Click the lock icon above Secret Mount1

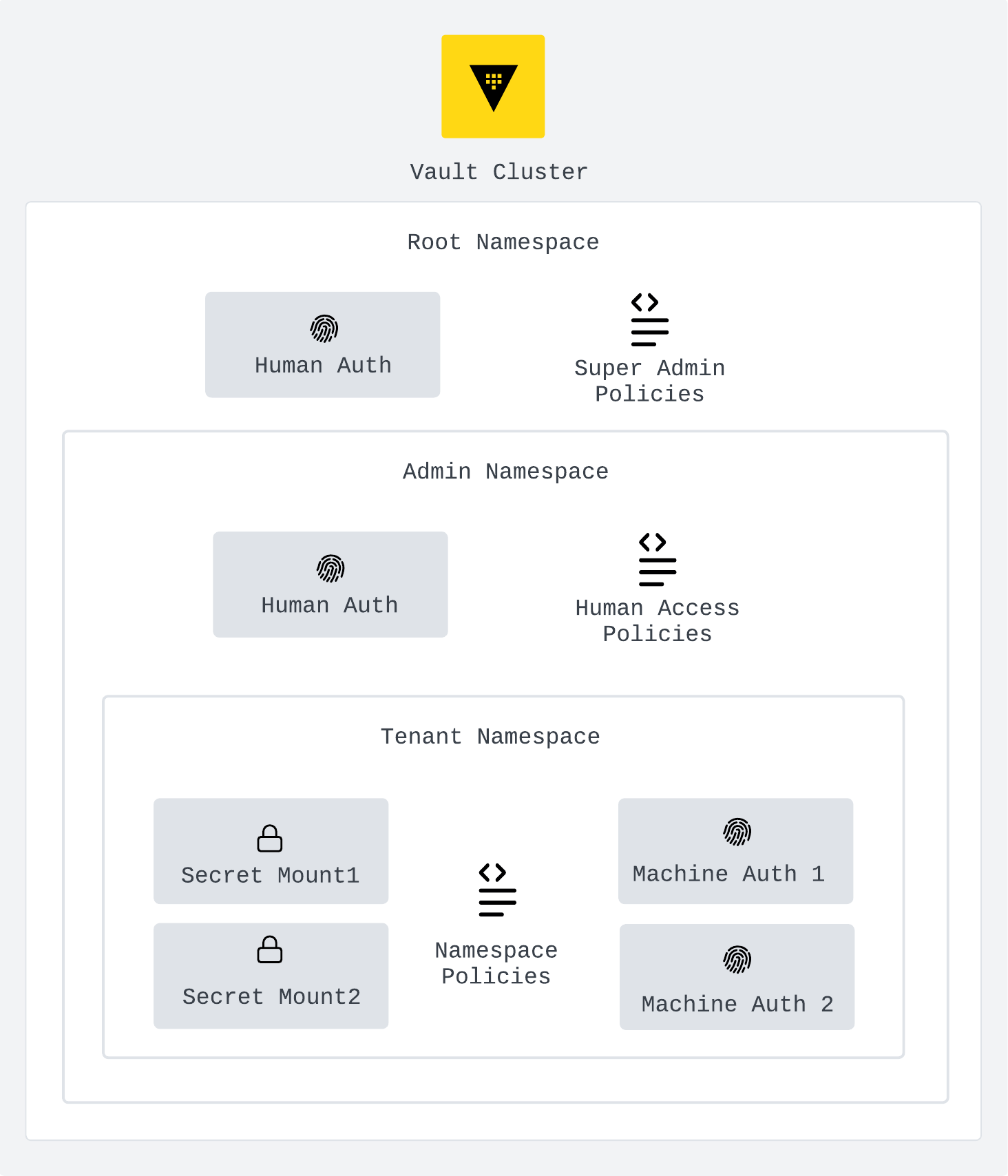(x=270, y=839)
